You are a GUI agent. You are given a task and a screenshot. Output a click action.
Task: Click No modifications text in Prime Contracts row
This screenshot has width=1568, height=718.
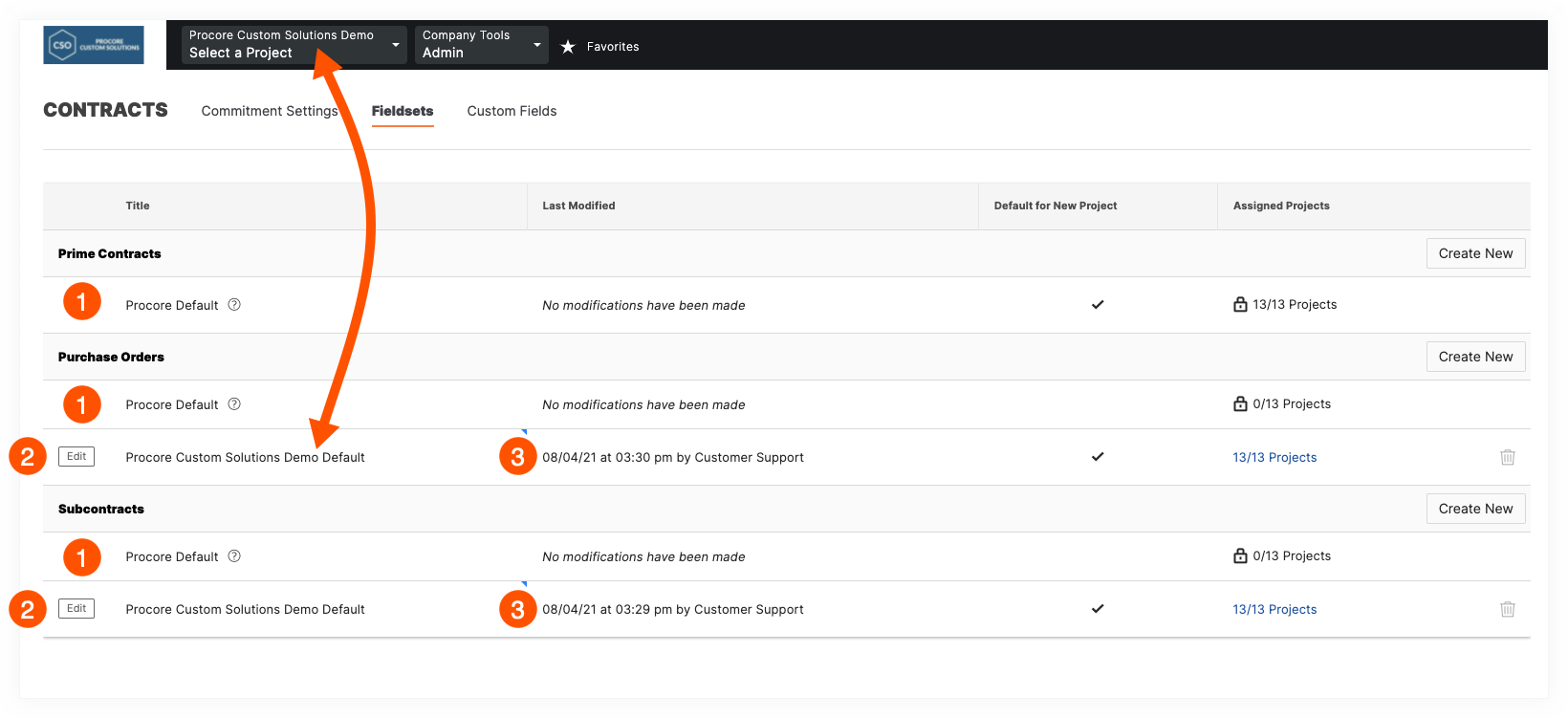[x=643, y=306]
